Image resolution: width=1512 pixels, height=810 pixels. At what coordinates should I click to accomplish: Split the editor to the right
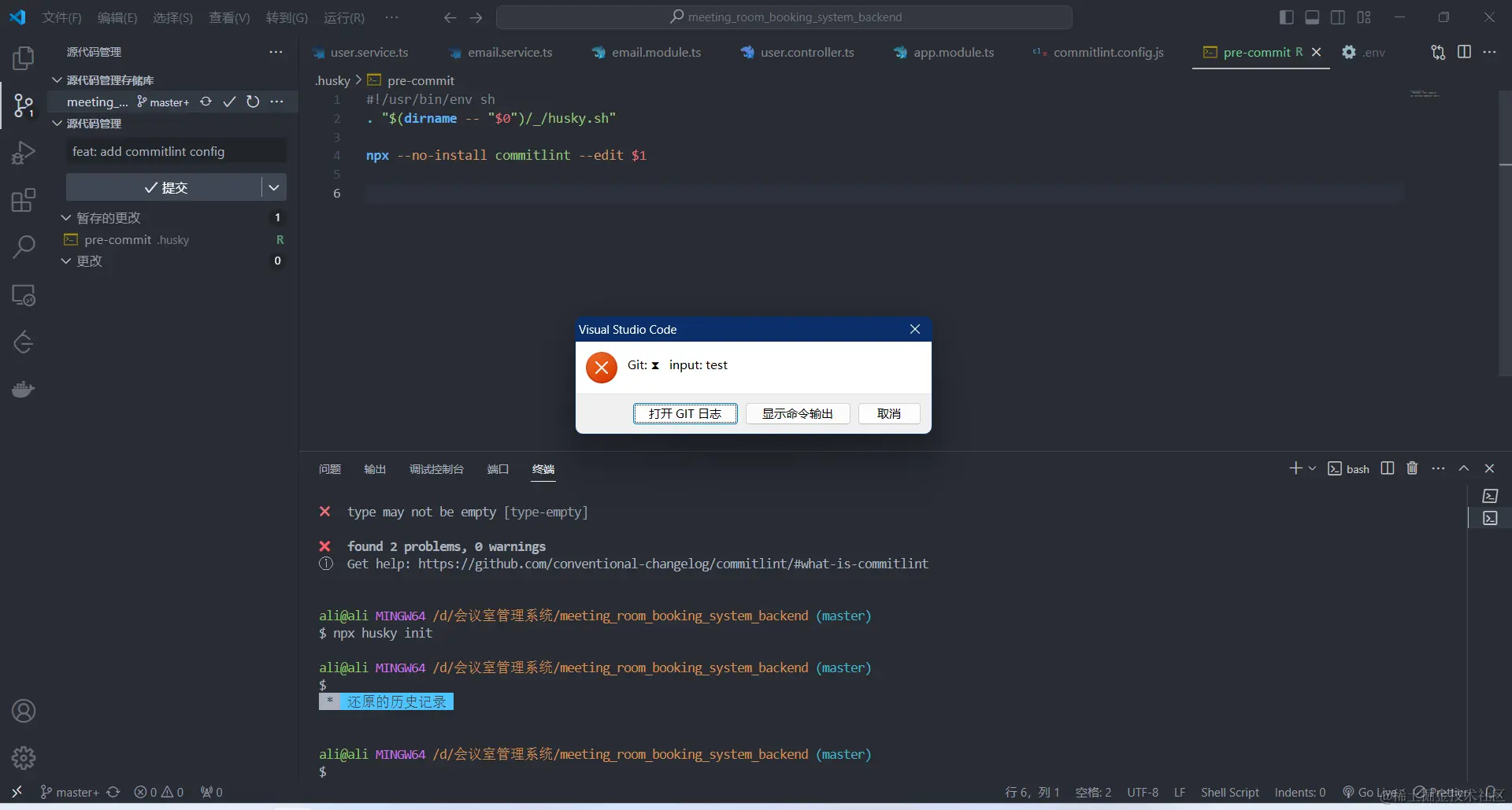1464,52
